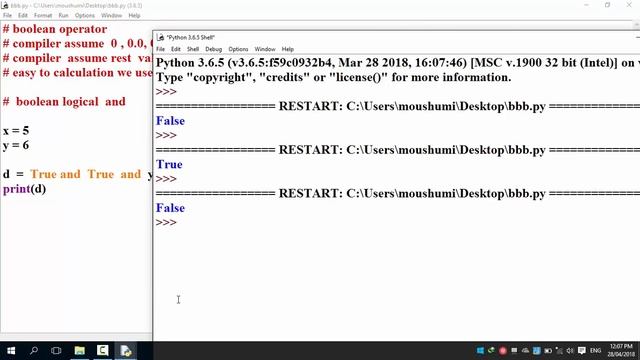
Task: Click the 'y = 6' line in editor
Action: pyautogui.click(x=16, y=146)
